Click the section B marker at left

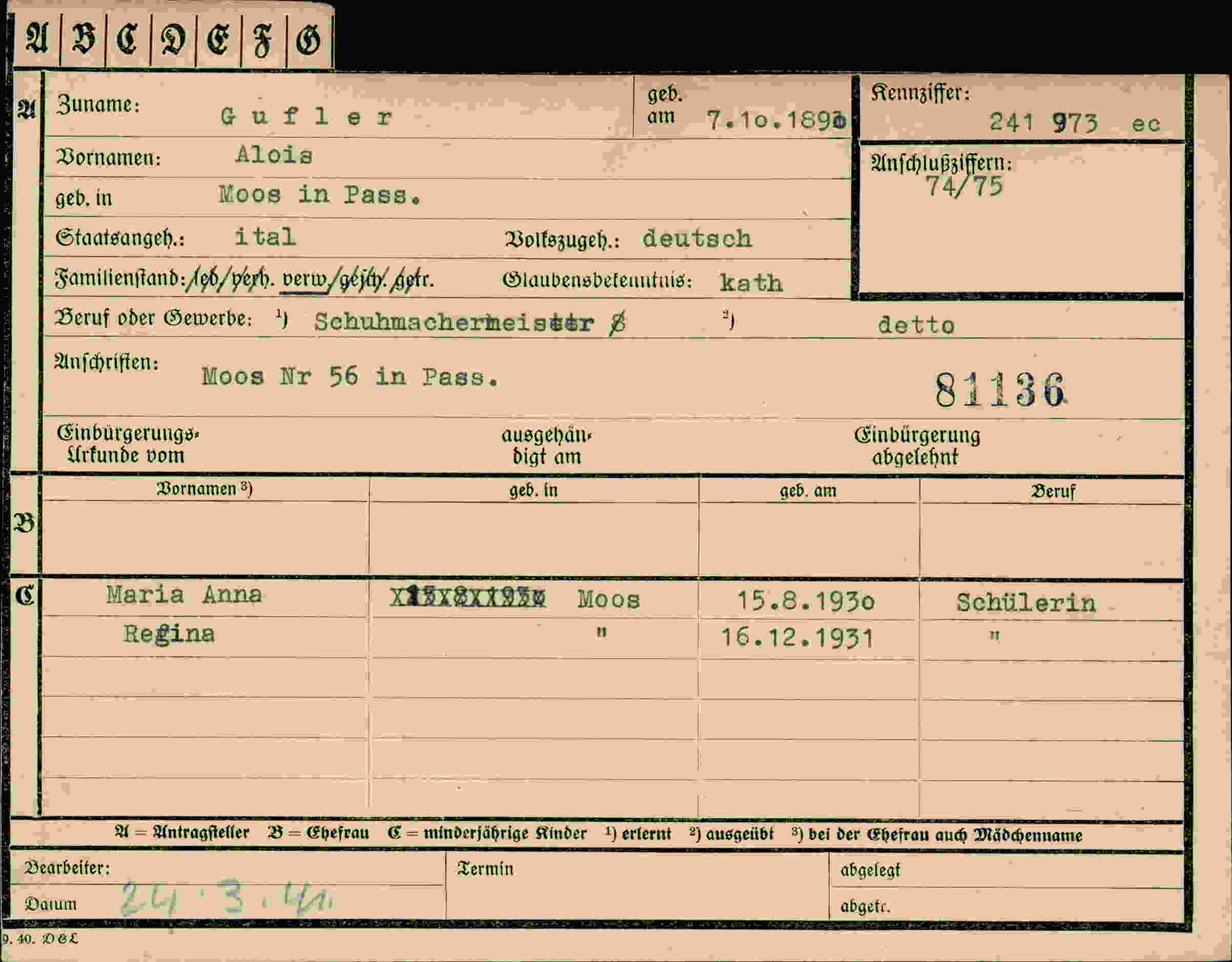(x=24, y=524)
